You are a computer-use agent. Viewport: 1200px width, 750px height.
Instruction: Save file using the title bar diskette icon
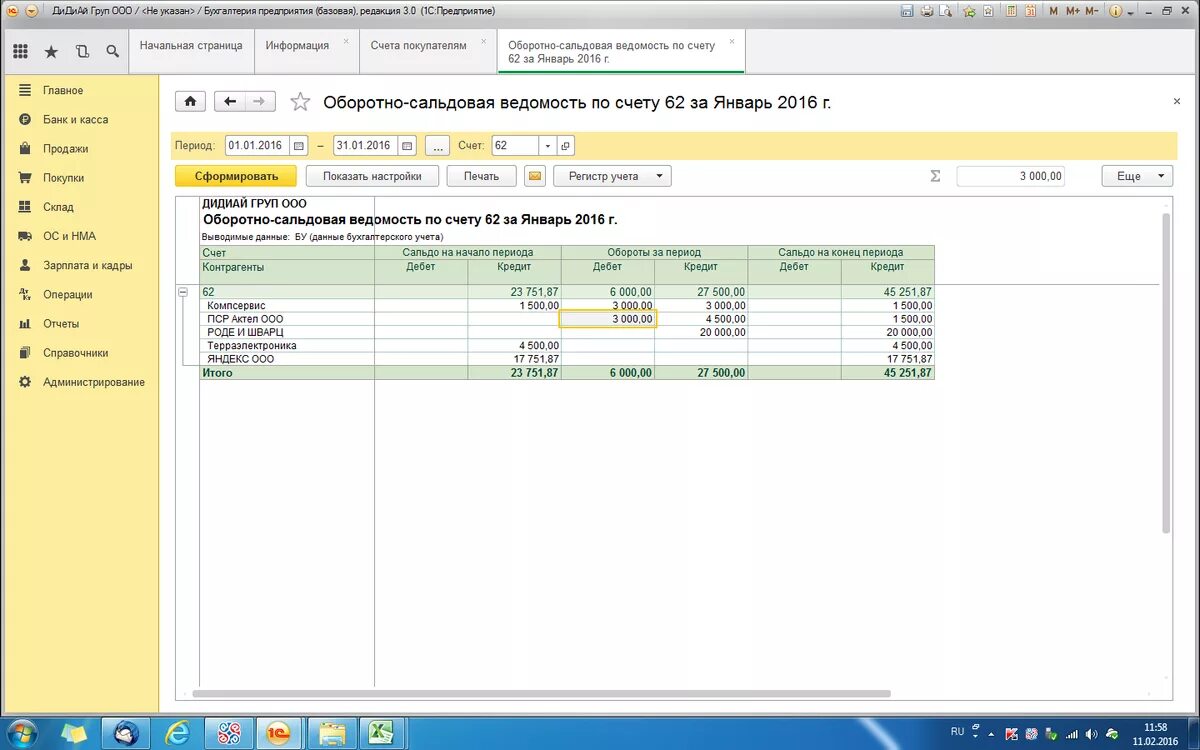[x=907, y=11]
